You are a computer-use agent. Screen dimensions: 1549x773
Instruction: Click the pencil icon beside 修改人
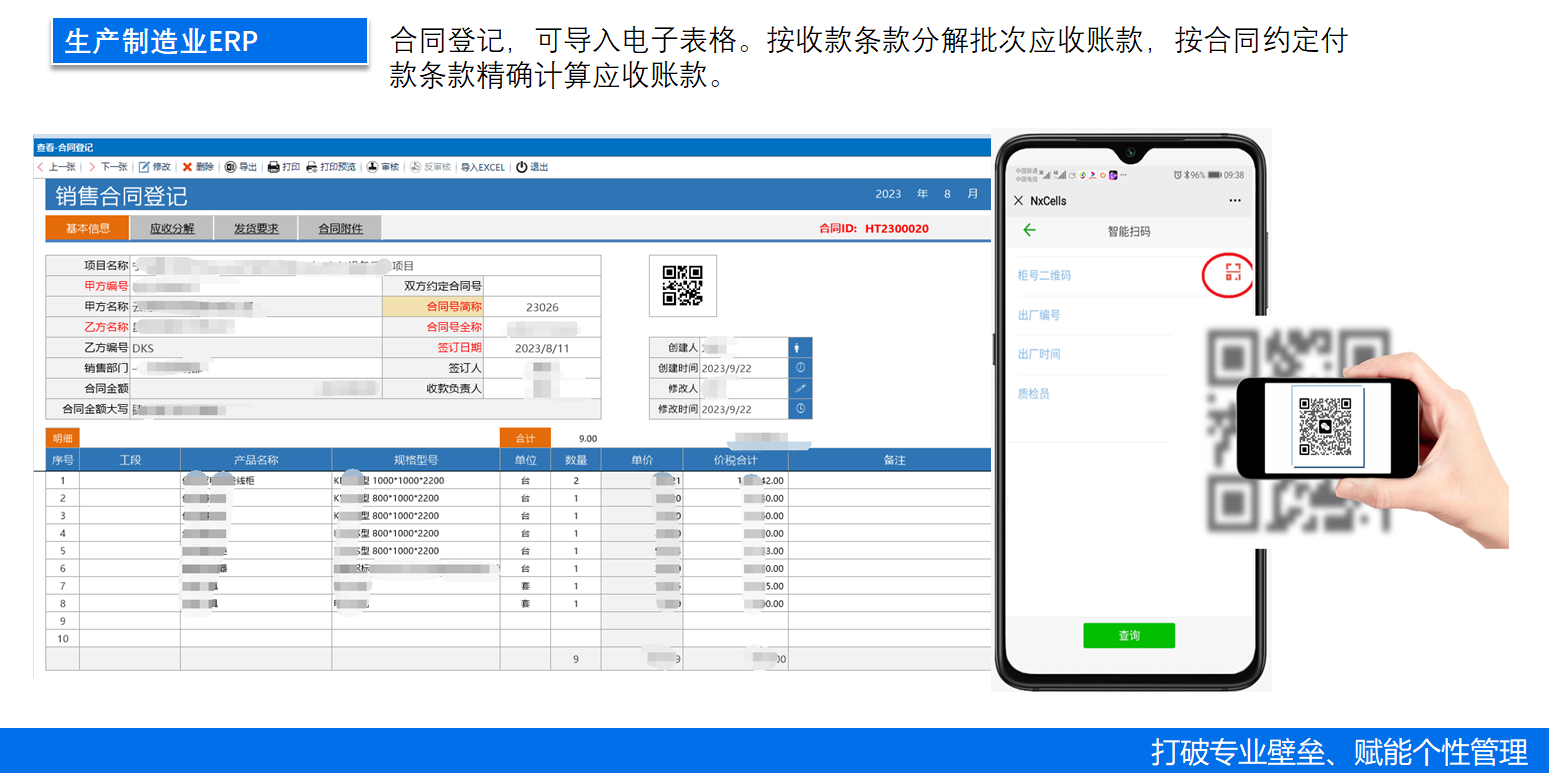(800, 388)
